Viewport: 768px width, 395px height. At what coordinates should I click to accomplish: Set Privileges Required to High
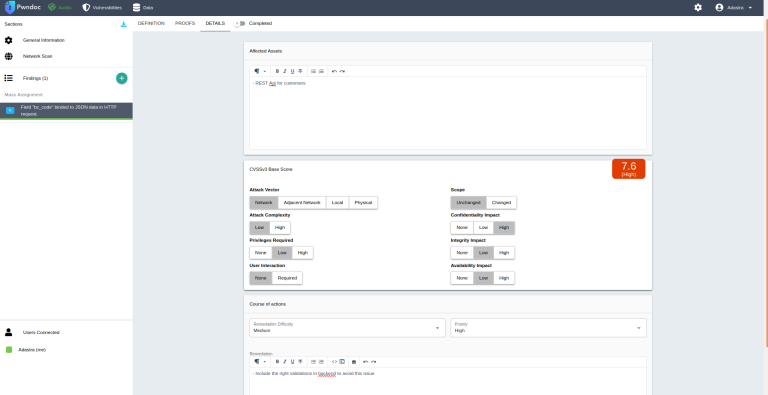(x=303, y=253)
